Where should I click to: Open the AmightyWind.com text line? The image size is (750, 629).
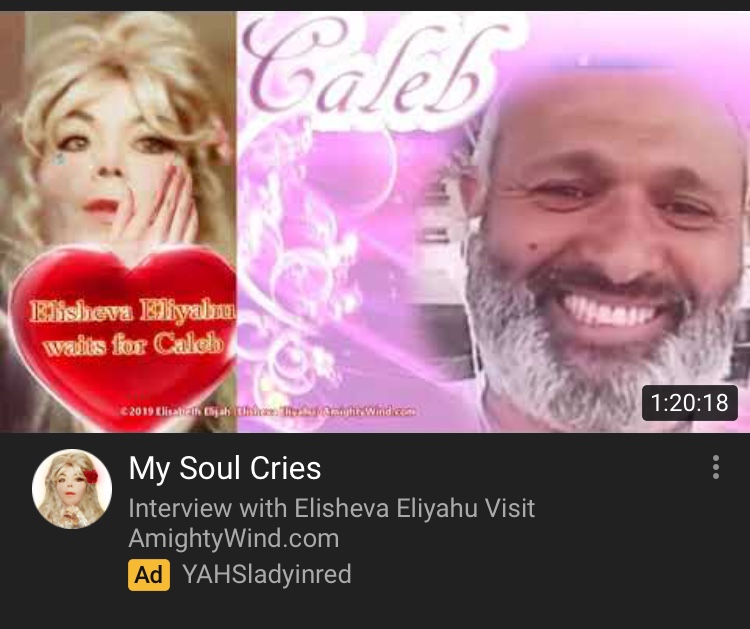point(234,538)
